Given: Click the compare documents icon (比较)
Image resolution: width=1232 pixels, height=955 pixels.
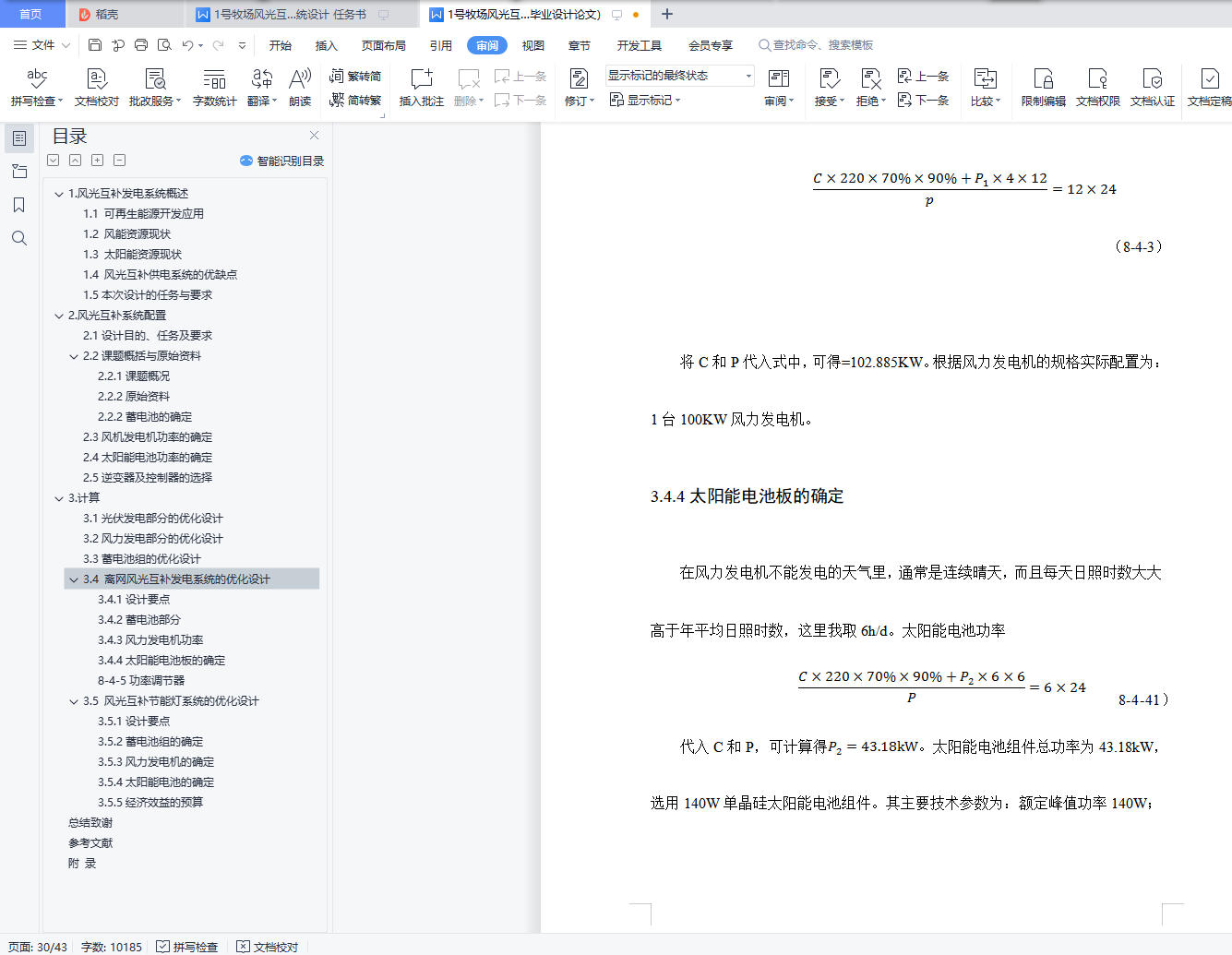Looking at the screenshot, I should coord(985,88).
